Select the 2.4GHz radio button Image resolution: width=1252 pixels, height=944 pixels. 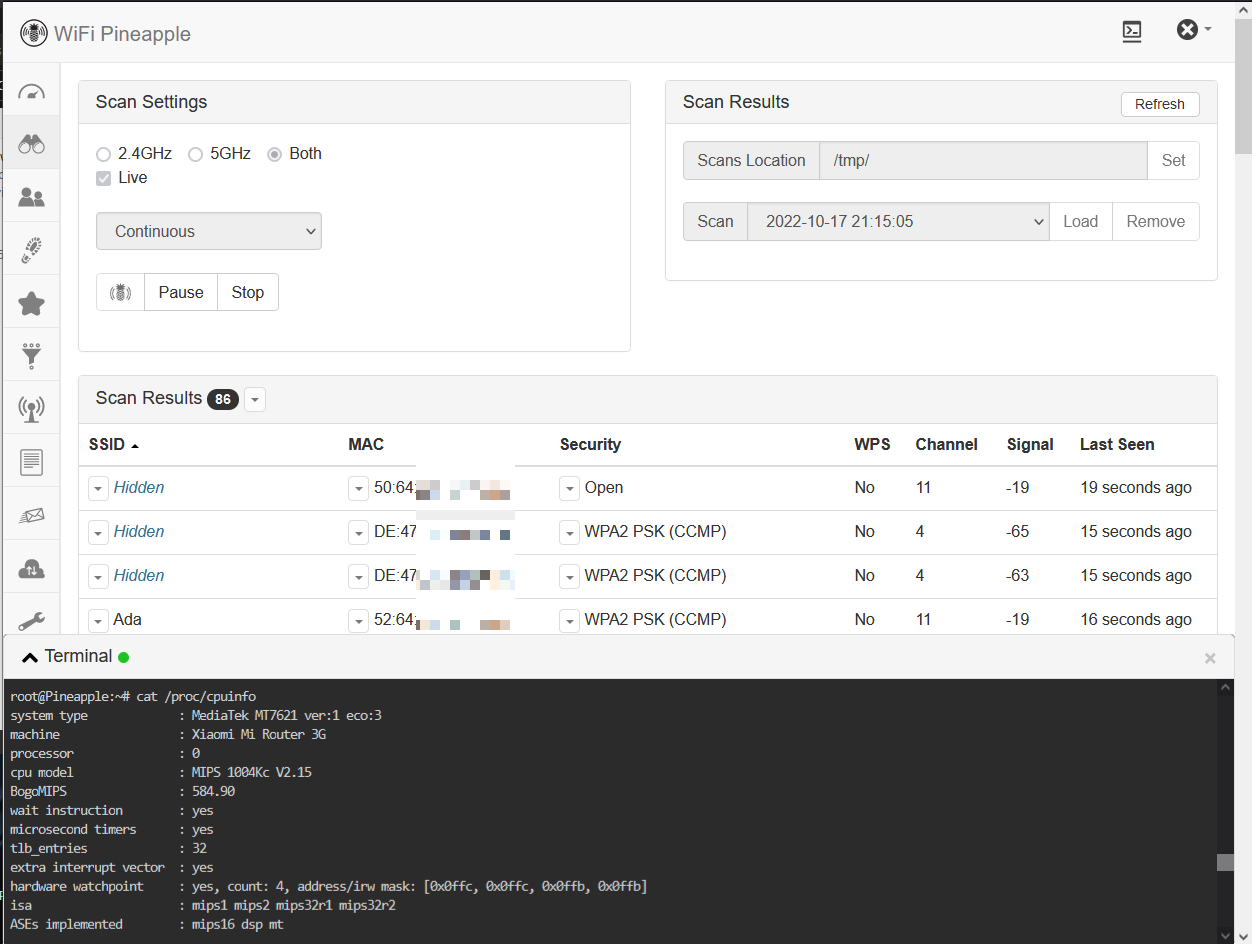click(x=104, y=154)
